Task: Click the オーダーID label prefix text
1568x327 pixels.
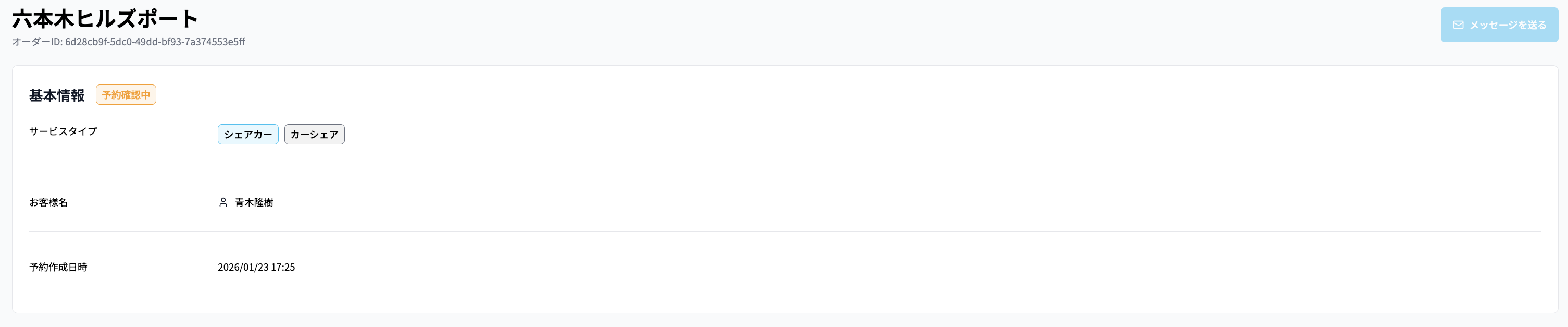Action: point(36,42)
